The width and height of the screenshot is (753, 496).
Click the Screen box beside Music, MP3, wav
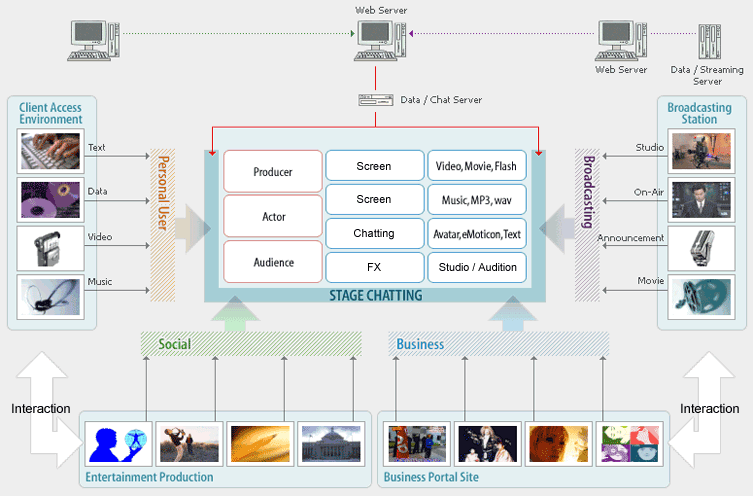[x=375, y=199]
